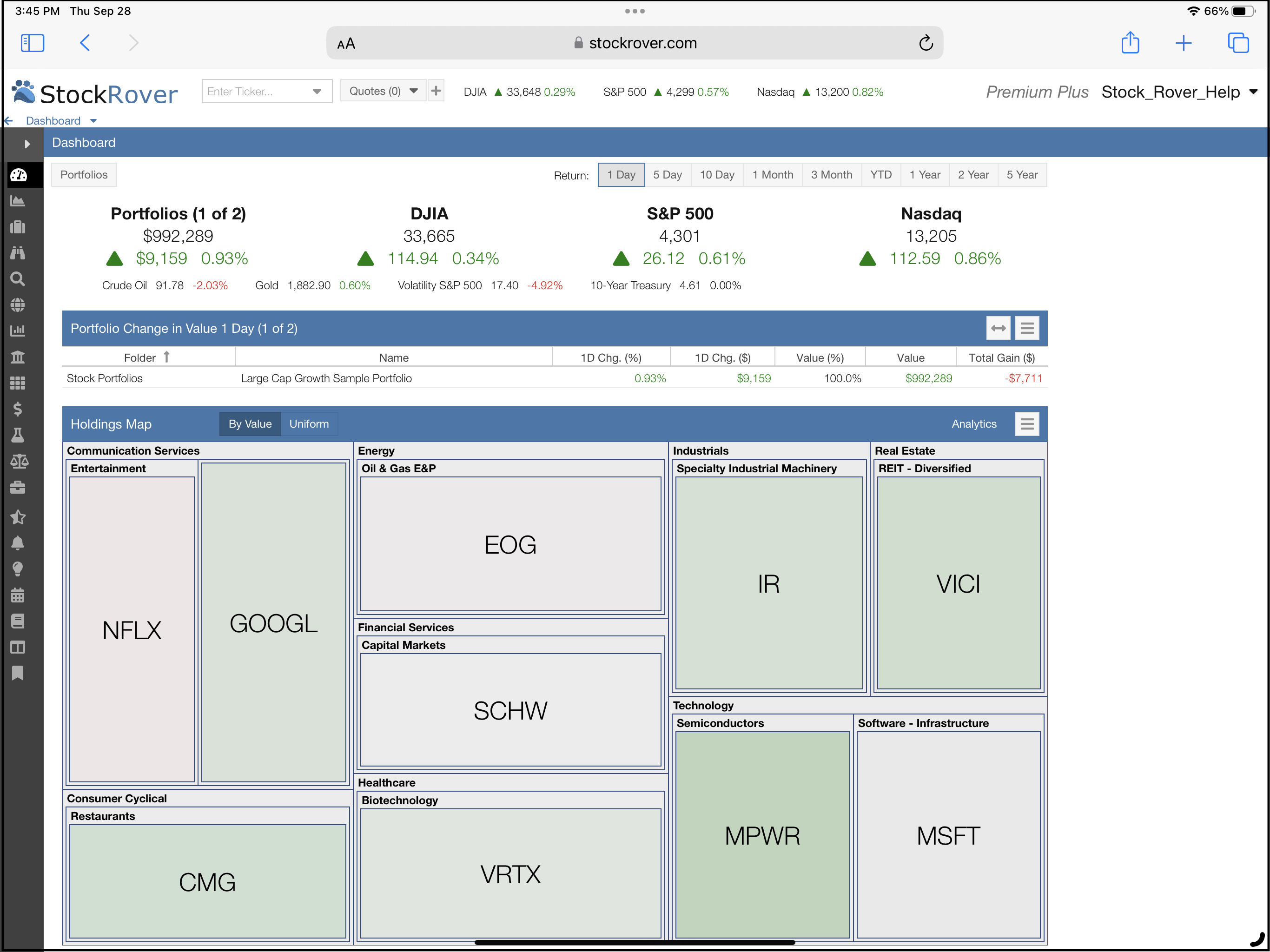Image resolution: width=1270 pixels, height=952 pixels.
Task: Click the list/grid view toggle icon
Action: click(x=1028, y=328)
